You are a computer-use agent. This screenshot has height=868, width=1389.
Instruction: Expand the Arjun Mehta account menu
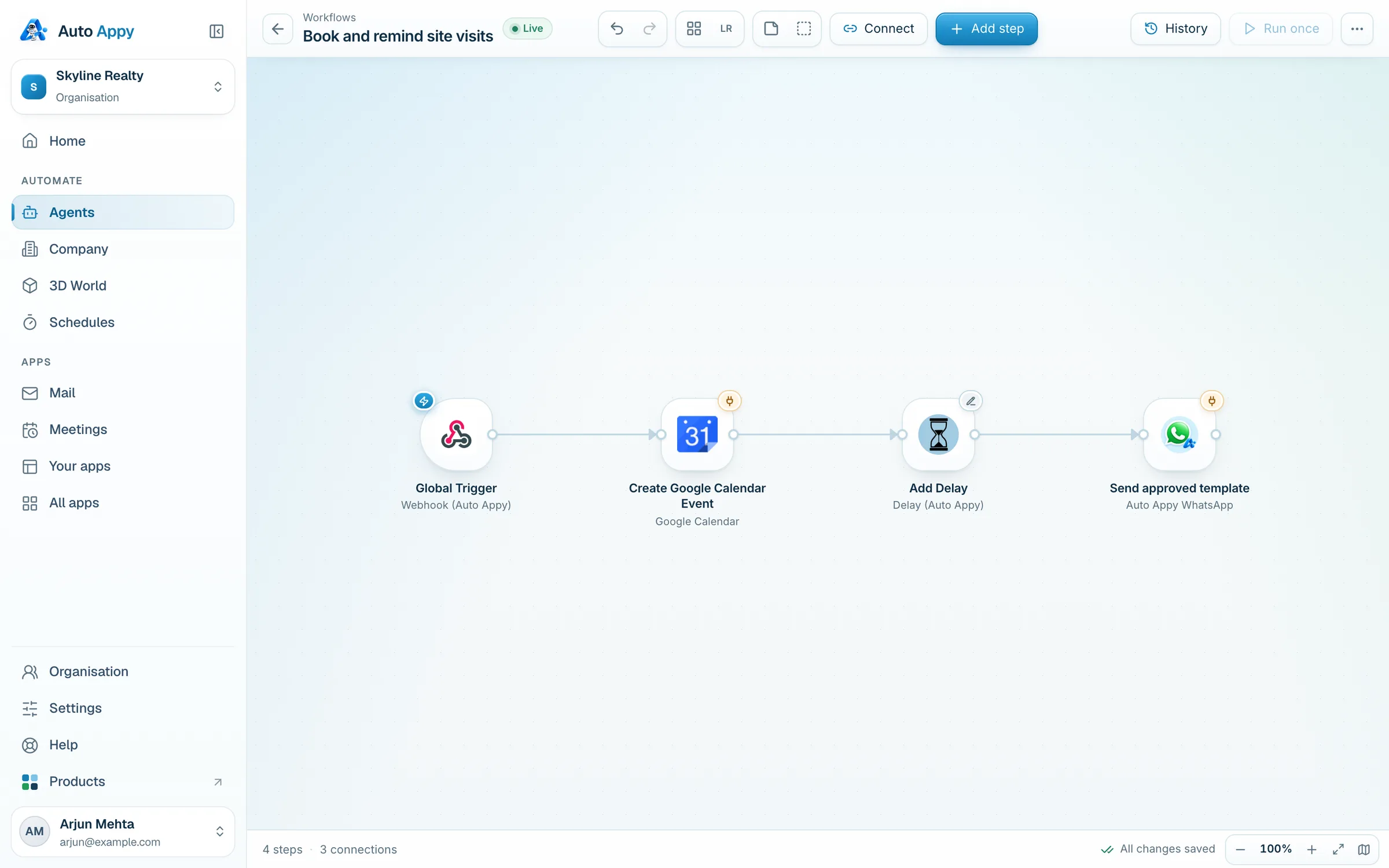123,832
